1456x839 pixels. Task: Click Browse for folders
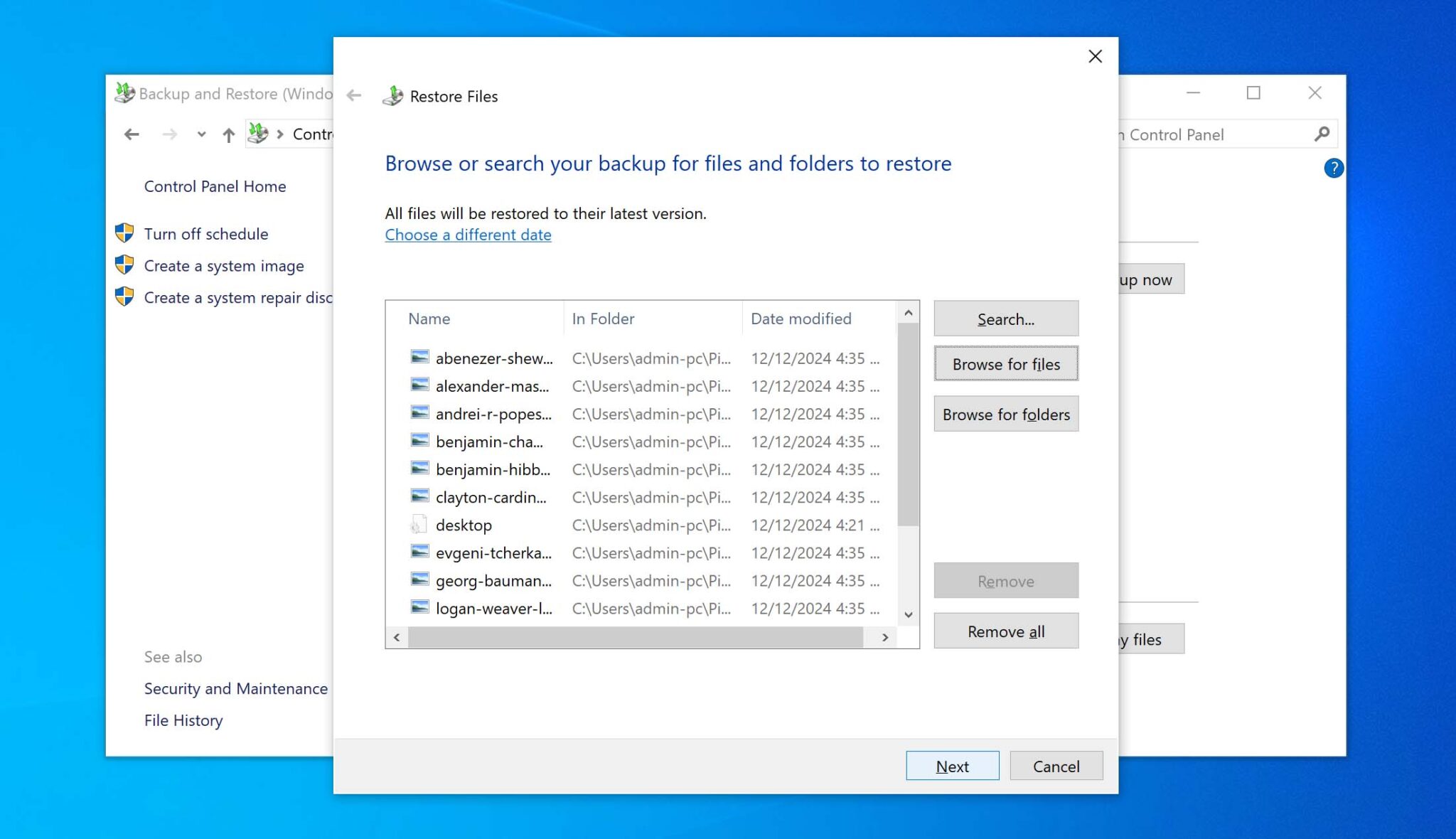[1005, 414]
